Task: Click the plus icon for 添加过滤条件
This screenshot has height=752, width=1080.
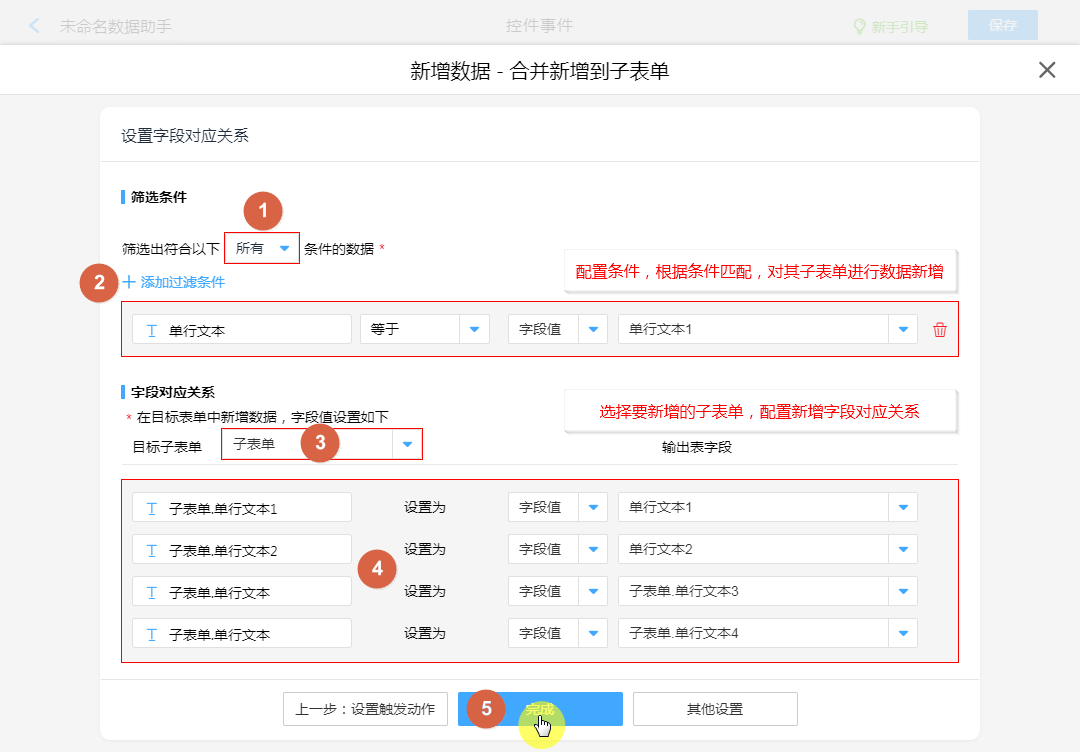Action: click(129, 282)
